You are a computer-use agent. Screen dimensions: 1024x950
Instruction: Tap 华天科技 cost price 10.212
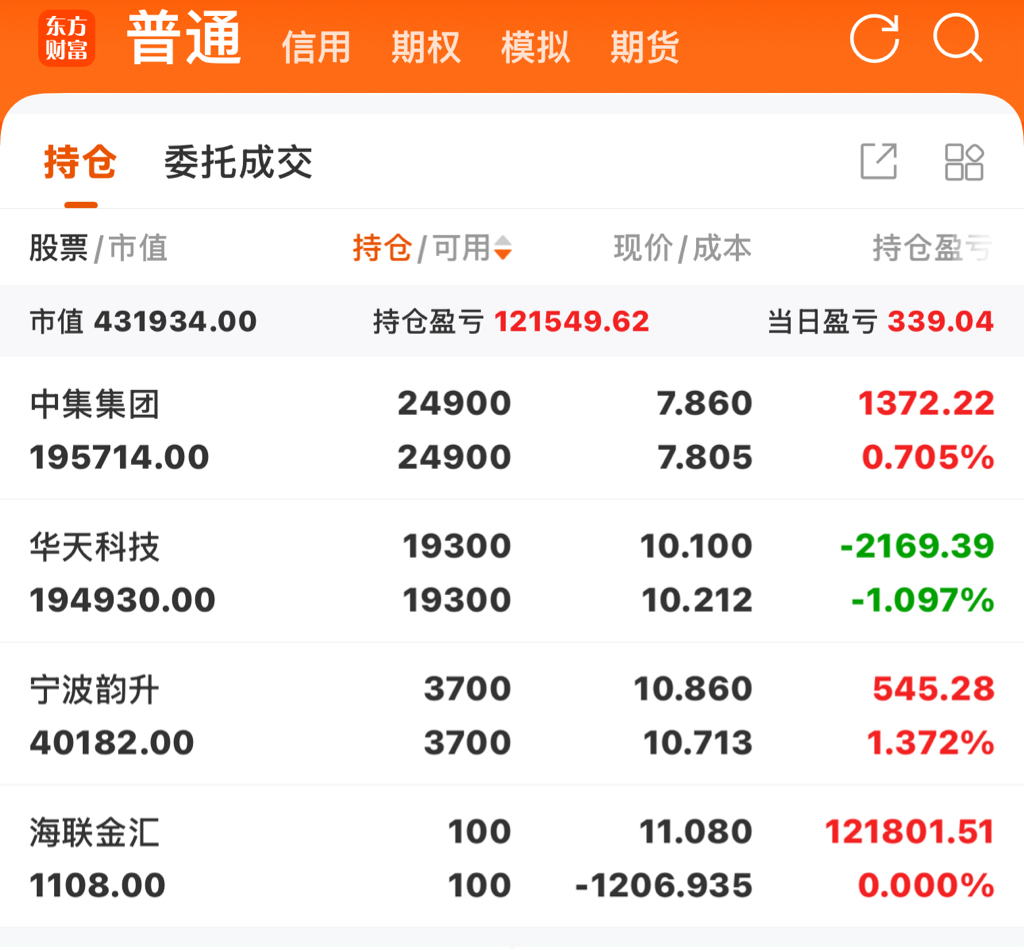[x=697, y=599]
